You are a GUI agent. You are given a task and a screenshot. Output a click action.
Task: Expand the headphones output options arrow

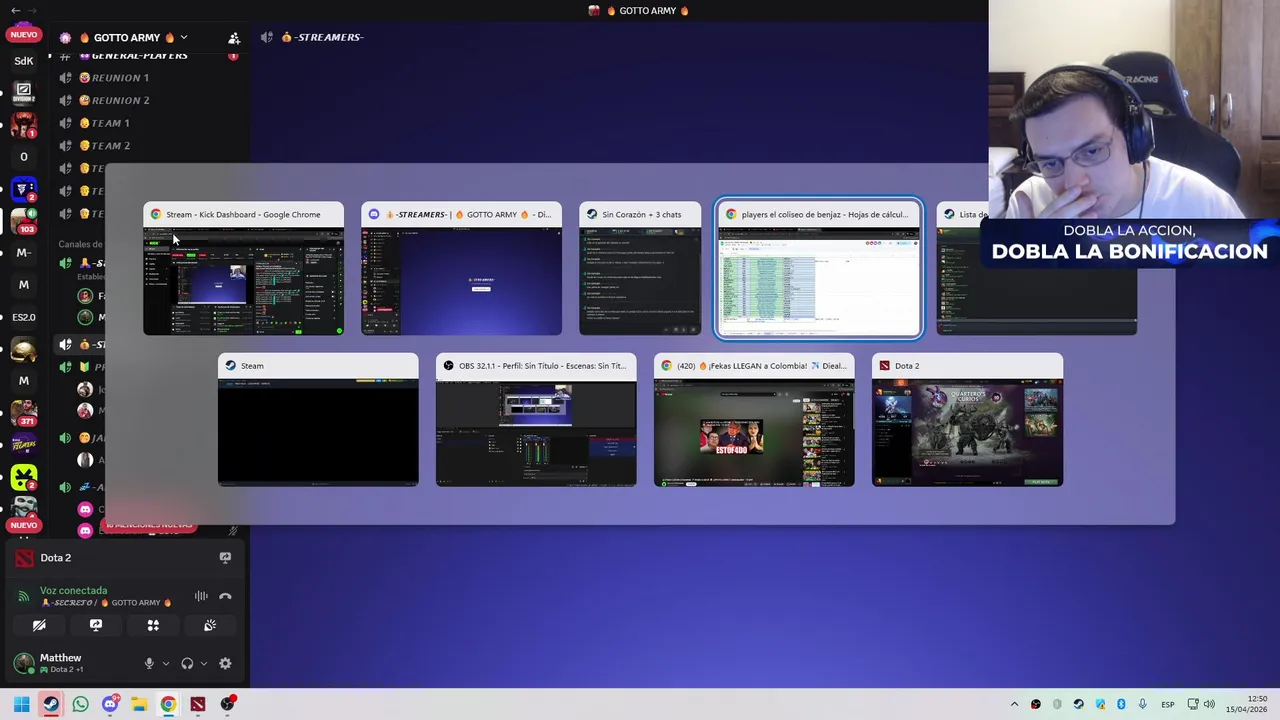(204, 663)
